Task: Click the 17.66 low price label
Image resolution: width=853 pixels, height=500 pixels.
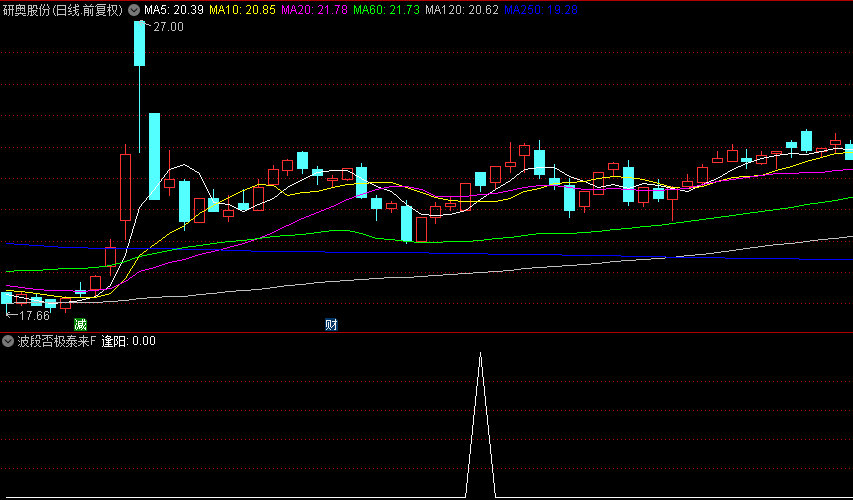Action: coord(34,316)
